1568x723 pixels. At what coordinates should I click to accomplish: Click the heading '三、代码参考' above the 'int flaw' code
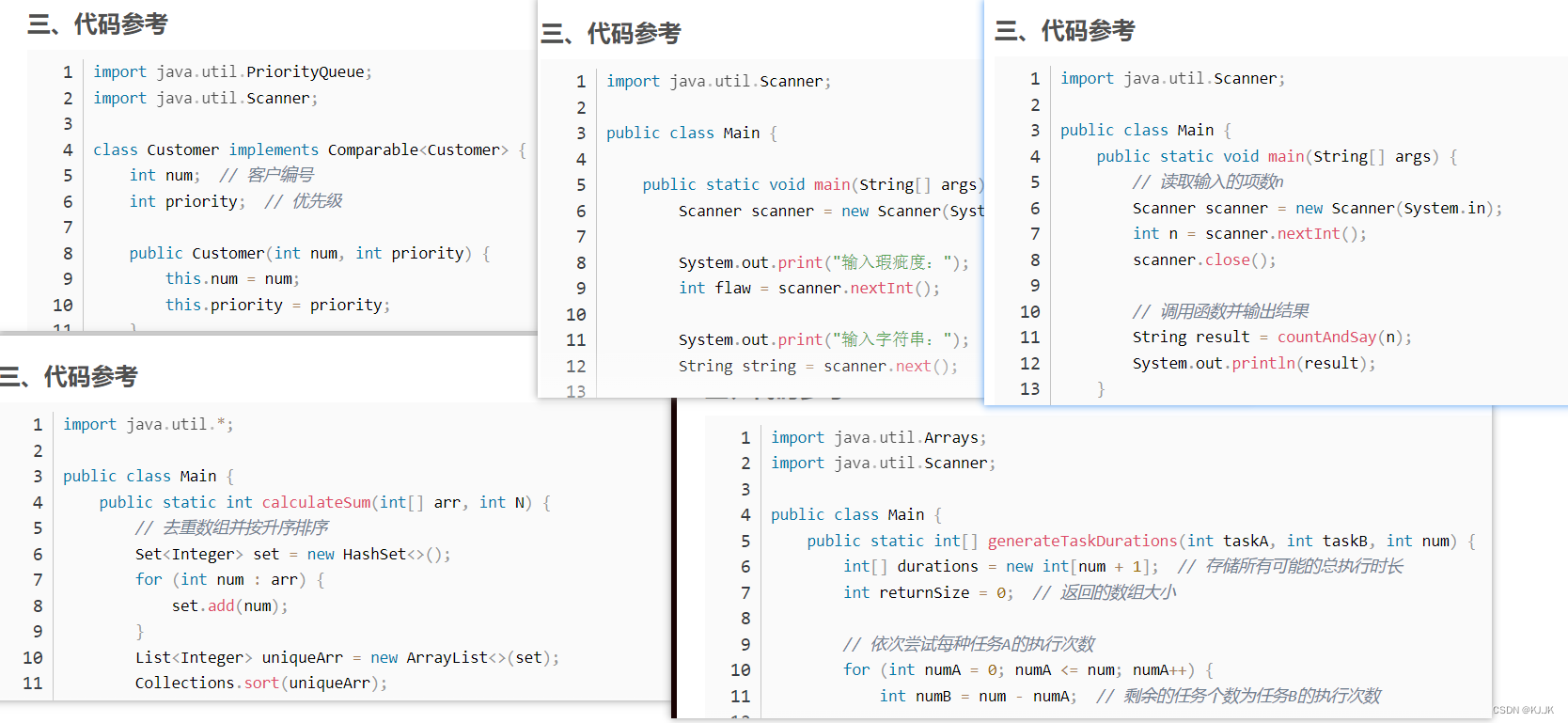(611, 34)
